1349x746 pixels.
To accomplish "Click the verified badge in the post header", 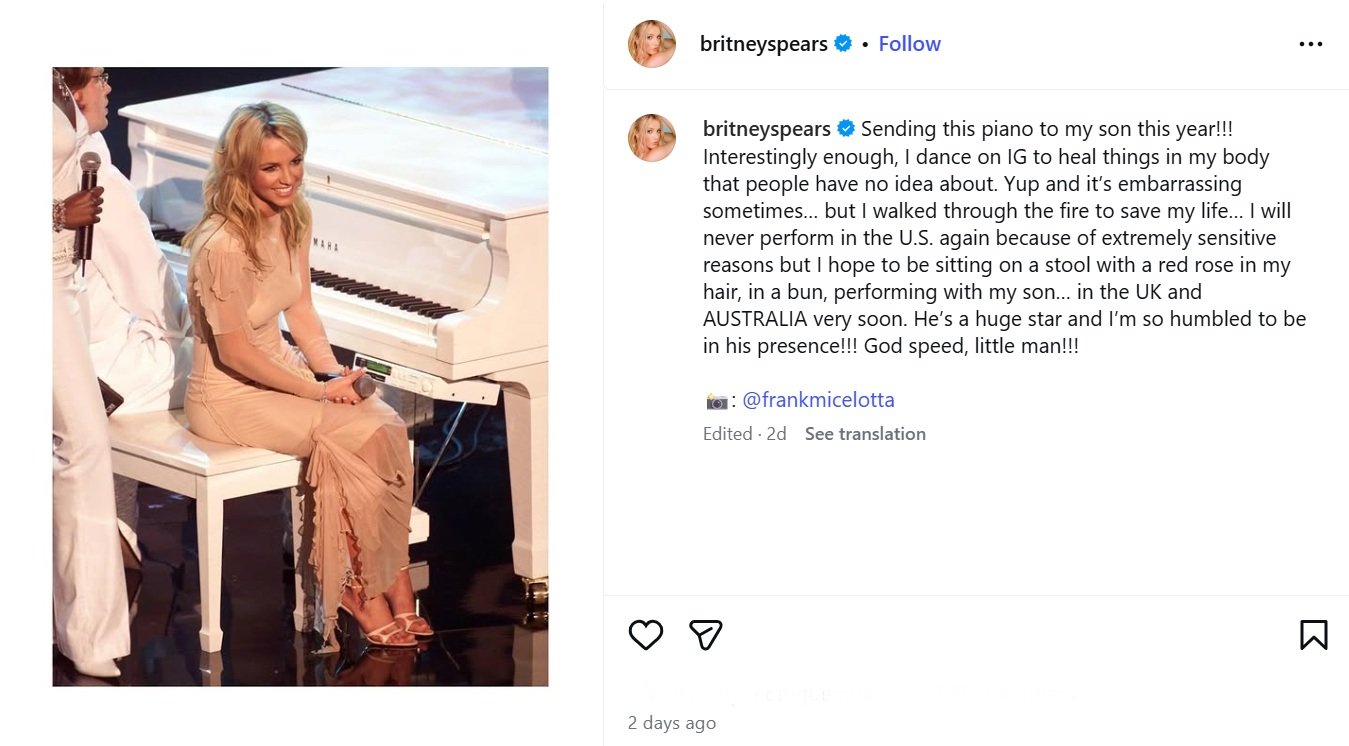I will tap(843, 44).
